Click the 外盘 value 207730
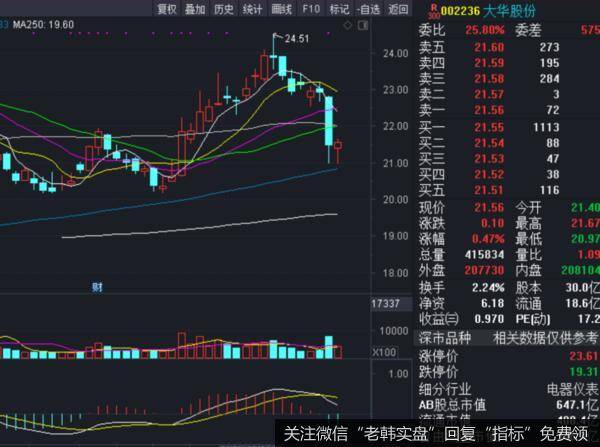Viewport: 600px width, 447px height. coord(484,271)
